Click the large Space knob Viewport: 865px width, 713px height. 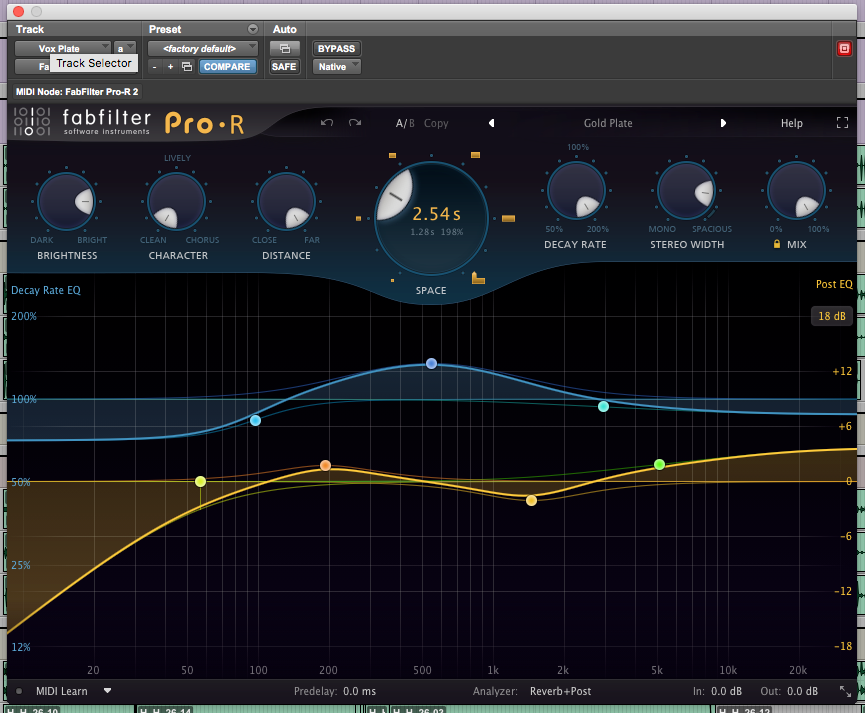pos(431,219)
